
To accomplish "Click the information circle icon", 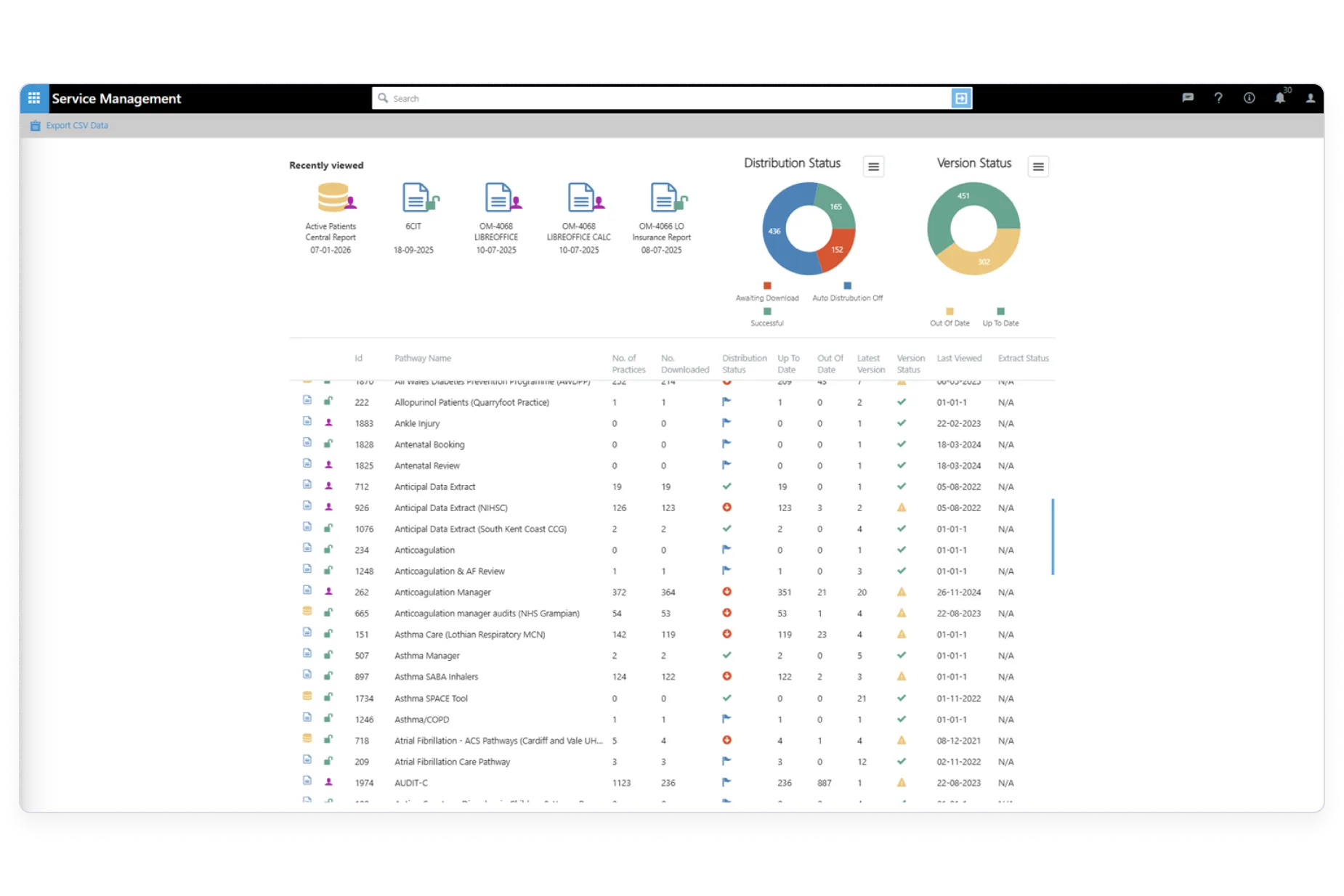I will click(1249, 98).
